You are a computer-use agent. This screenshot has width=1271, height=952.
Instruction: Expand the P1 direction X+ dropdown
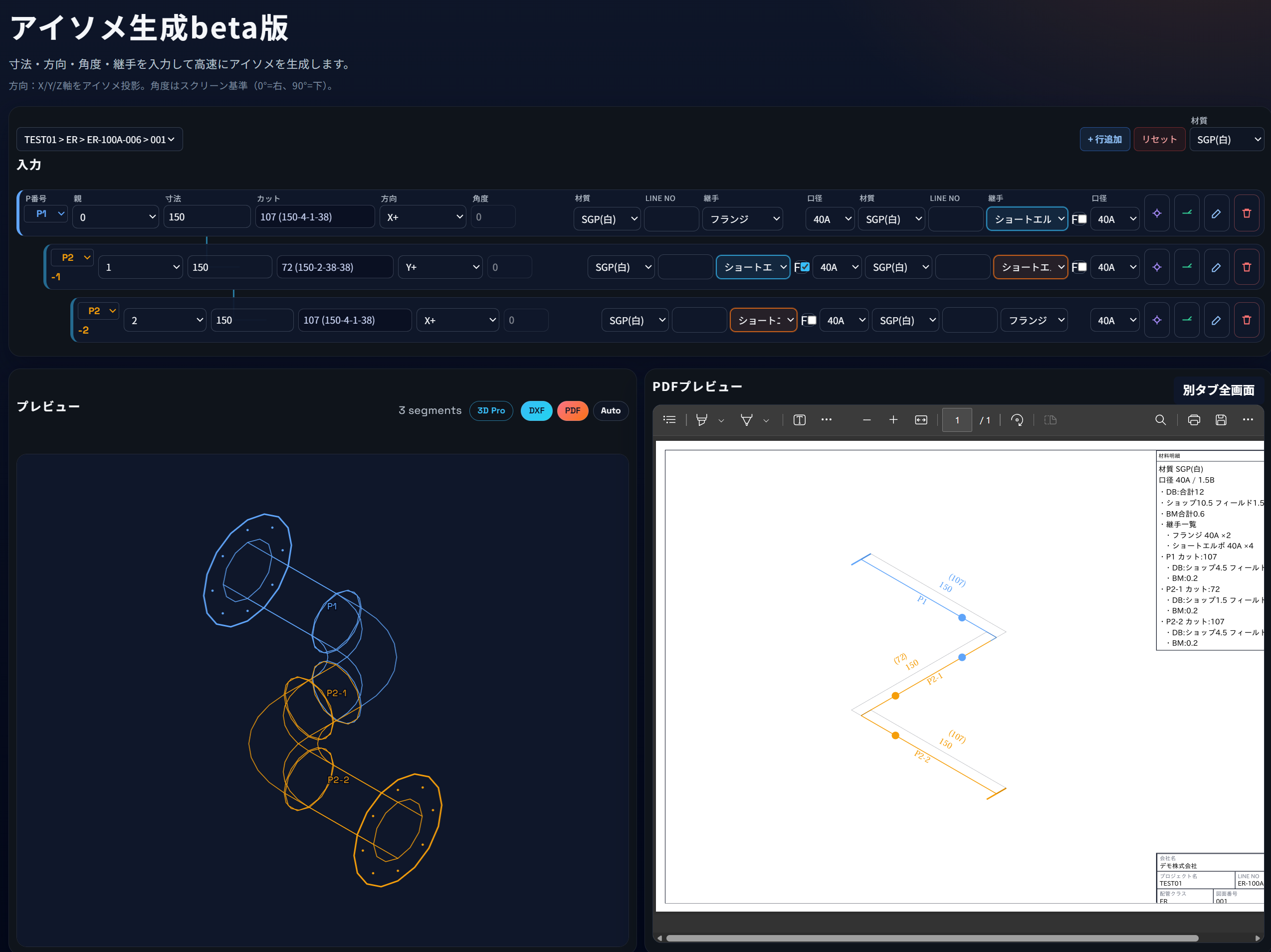click(424, 217)
